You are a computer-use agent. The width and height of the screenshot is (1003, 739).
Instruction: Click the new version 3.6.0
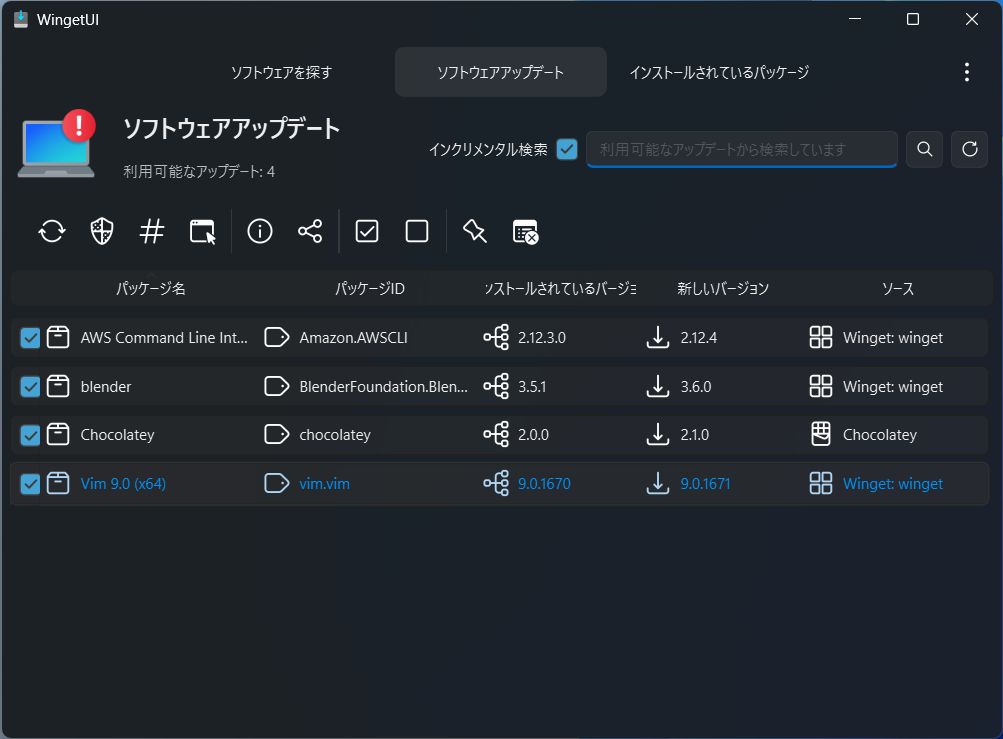point(695,386)
